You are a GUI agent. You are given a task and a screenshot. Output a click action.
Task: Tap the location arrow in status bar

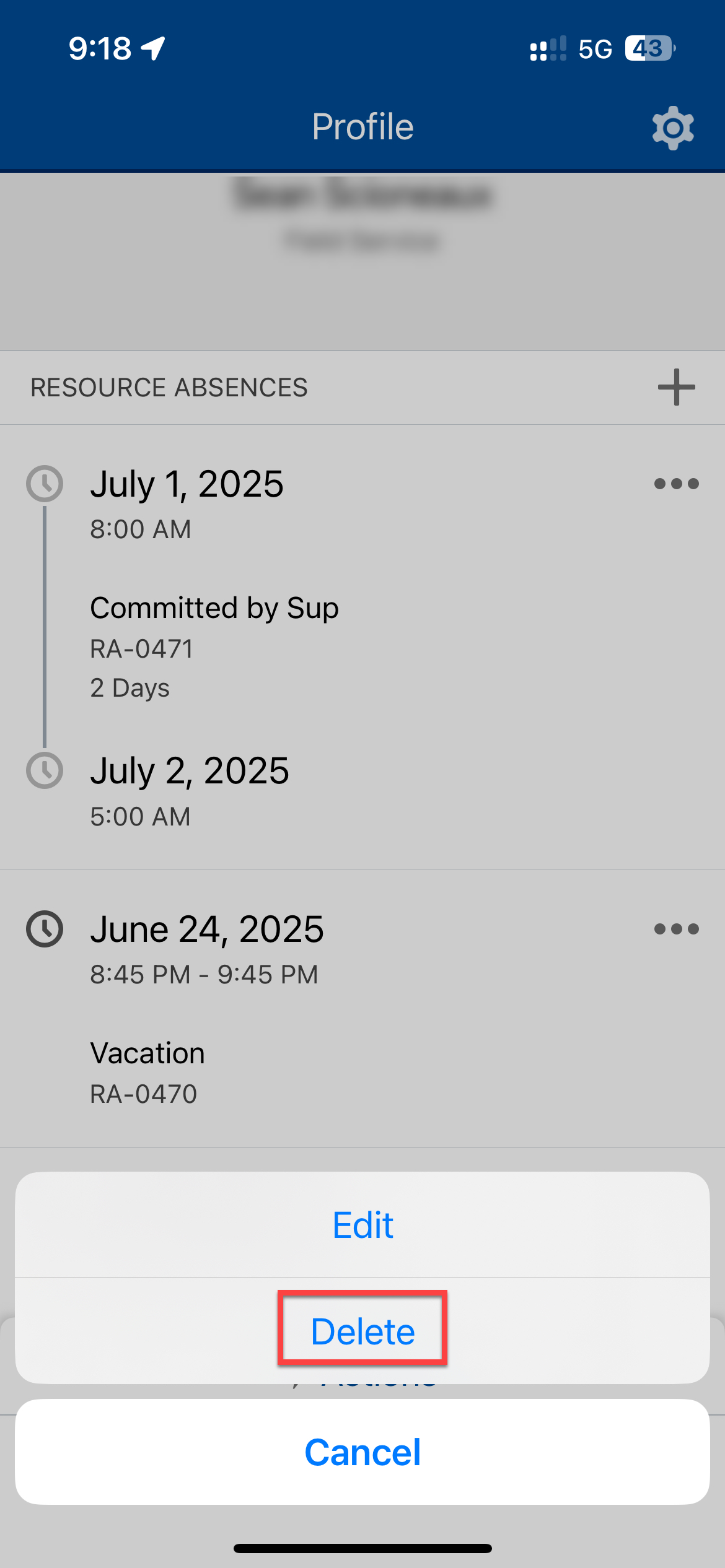(154, 48)
